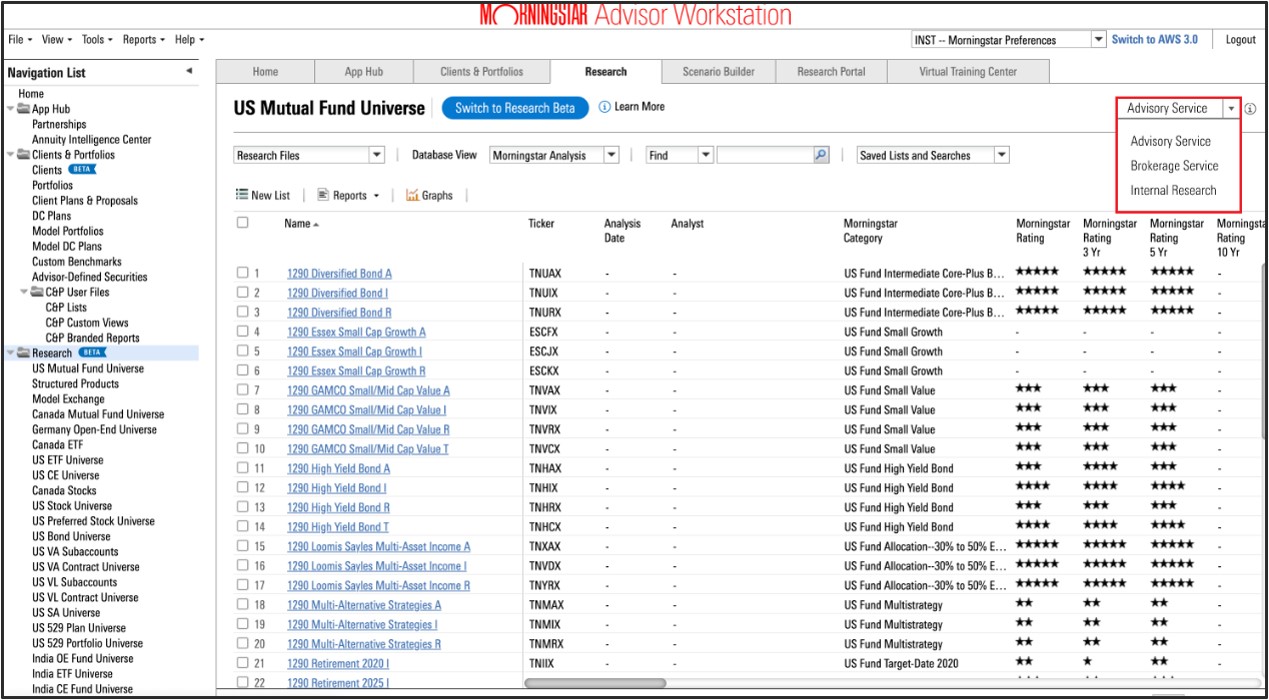Open the Tools menu
This screenshot has width=1269, height=700.
97,40
